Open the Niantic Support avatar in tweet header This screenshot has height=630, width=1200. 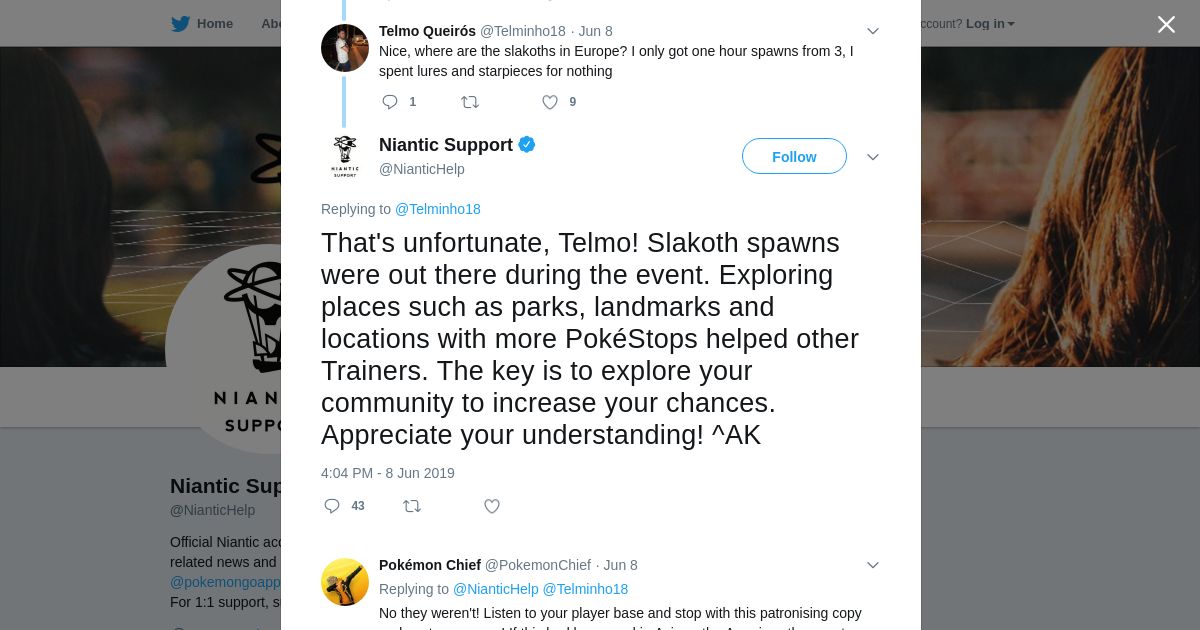345,156
